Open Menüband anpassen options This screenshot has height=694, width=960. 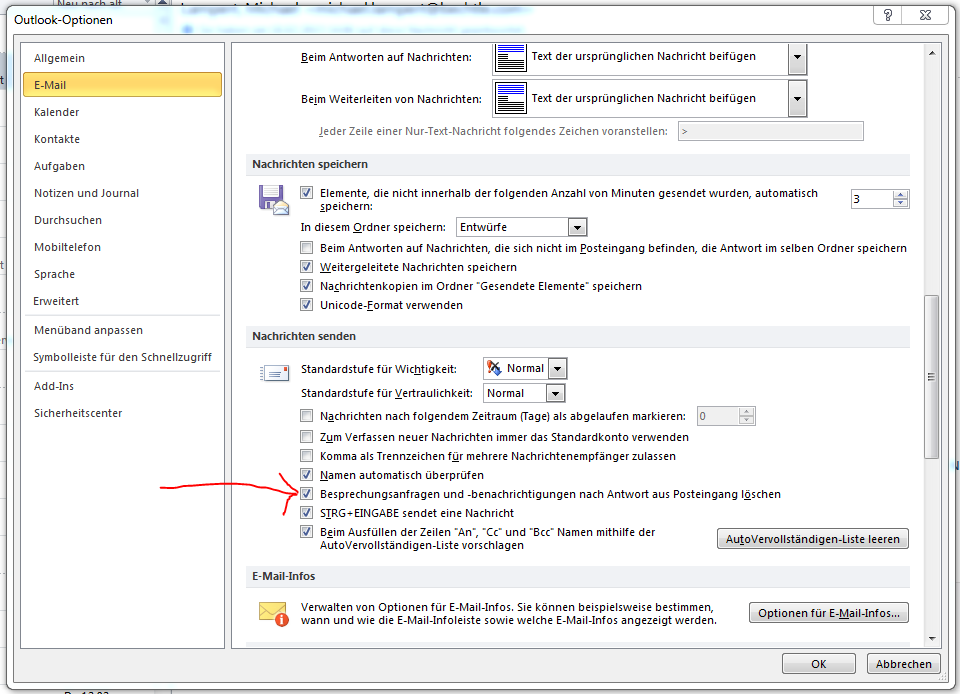click(x=122, y=330)
